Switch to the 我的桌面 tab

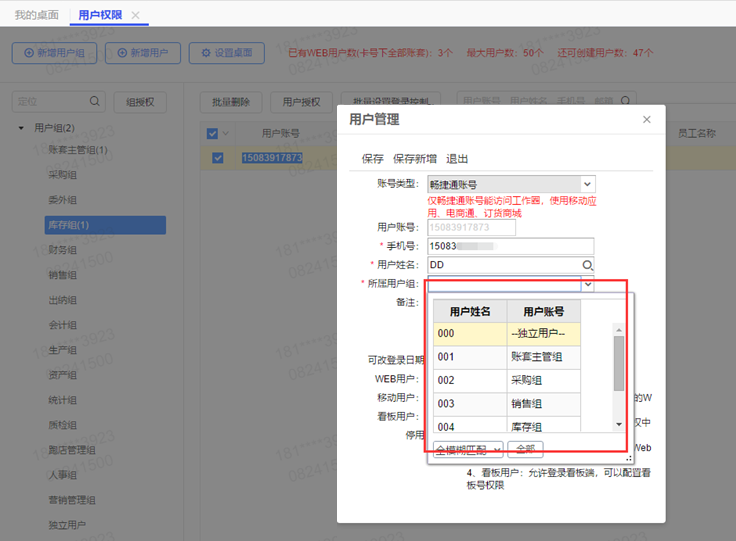coord(36,15)
